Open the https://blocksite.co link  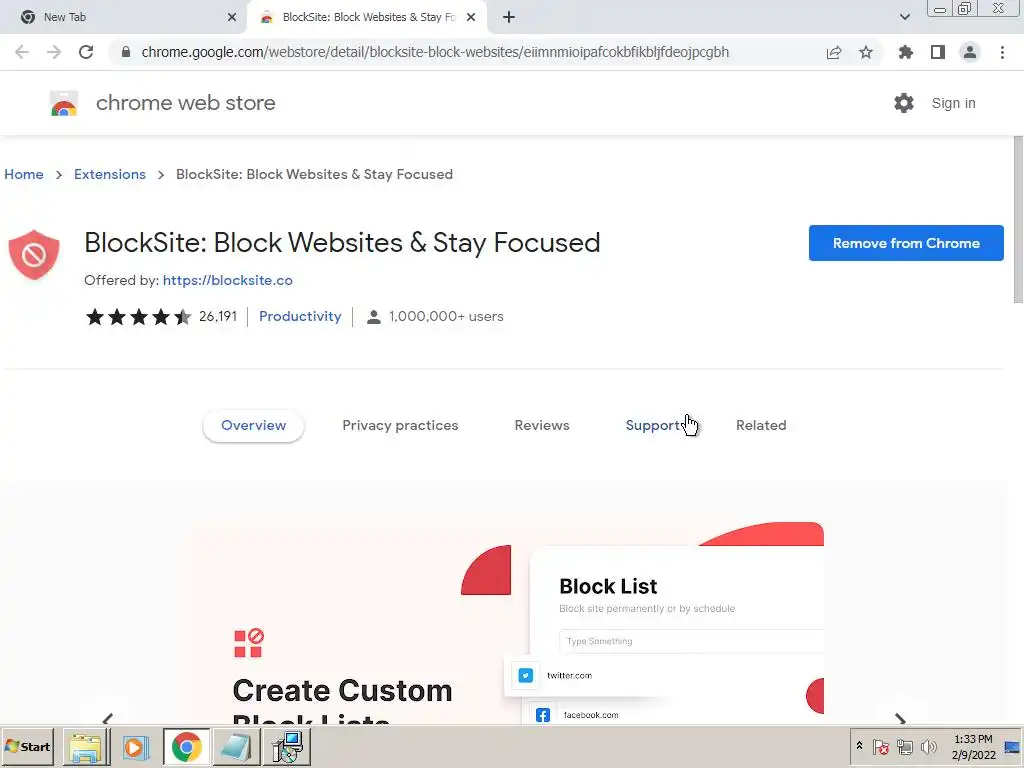pos(228,280)
